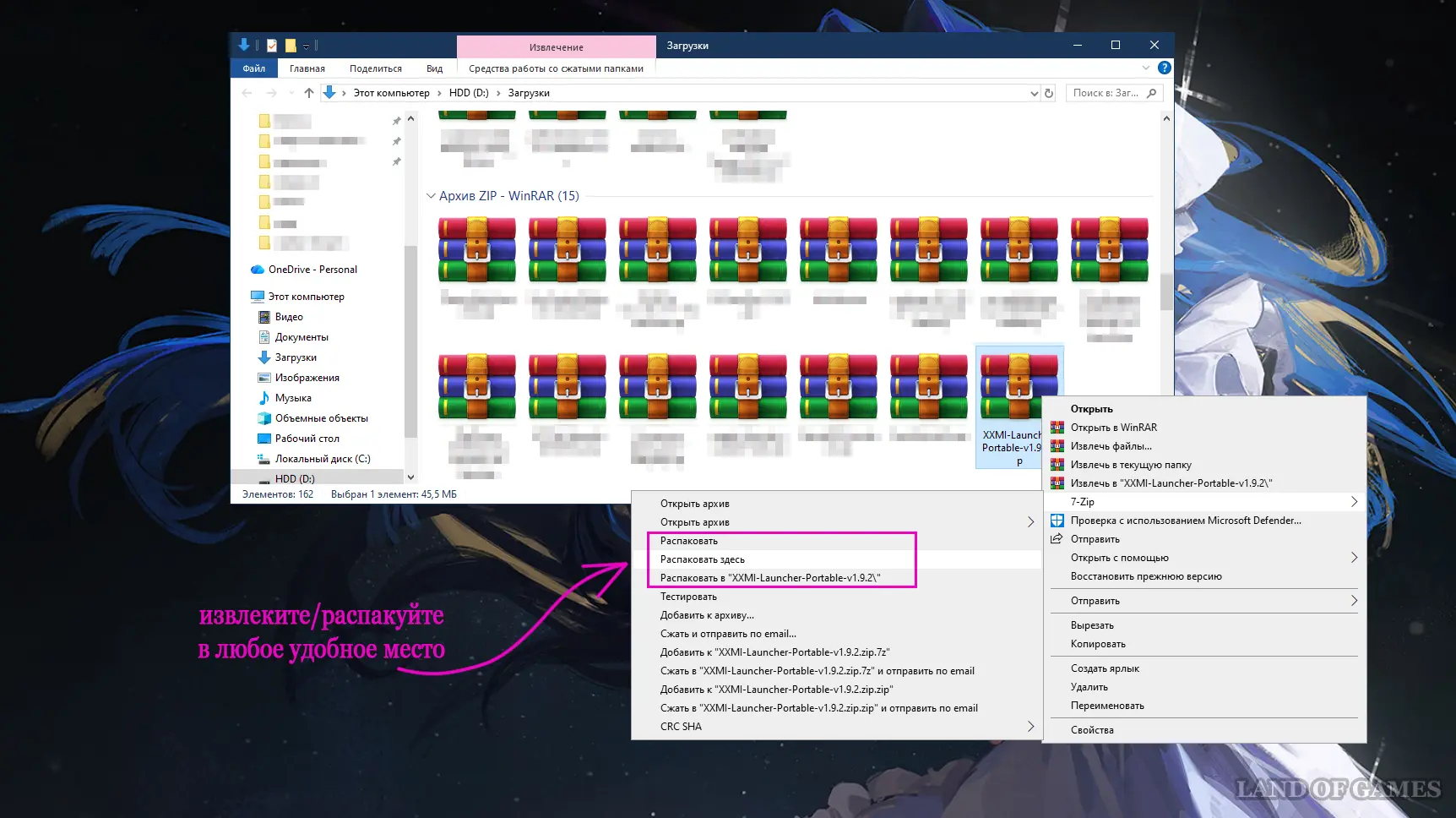The image size is (1456, 818).
Task: Open Видео folder in navigation pane
Action: coord(288,317)
